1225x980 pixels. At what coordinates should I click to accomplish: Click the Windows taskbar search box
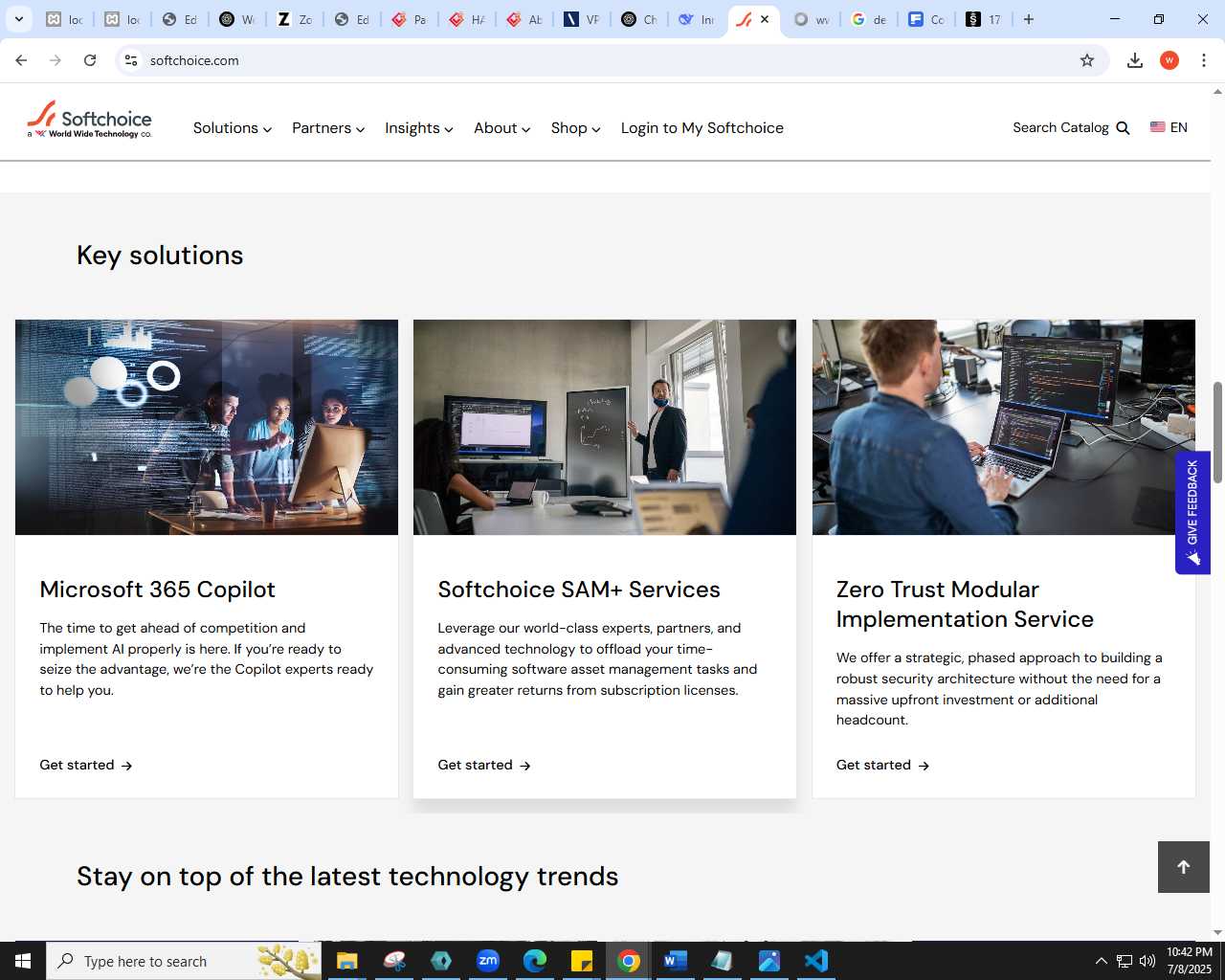point(184,961)
